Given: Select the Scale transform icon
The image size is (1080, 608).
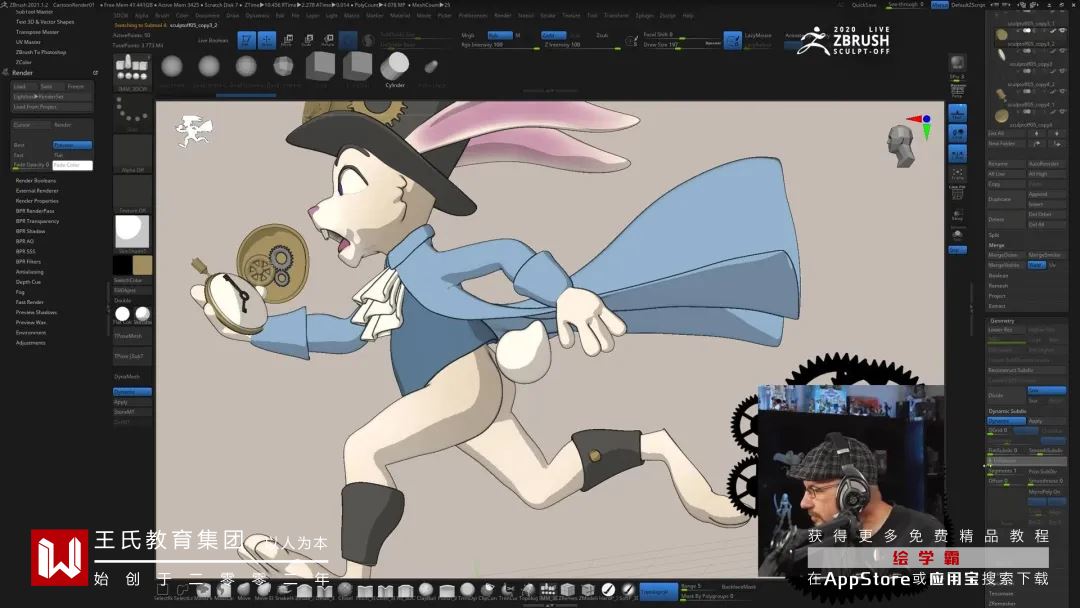Looking at the screenshot, I should 307,40.
